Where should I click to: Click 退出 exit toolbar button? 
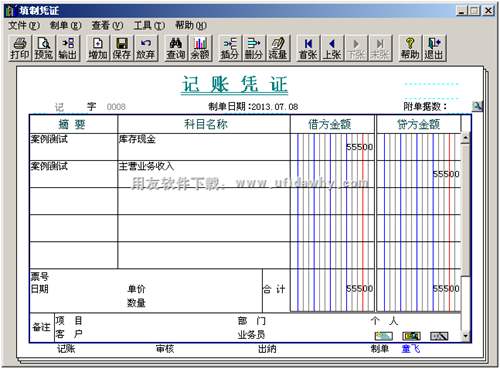[x=434, y=48]
